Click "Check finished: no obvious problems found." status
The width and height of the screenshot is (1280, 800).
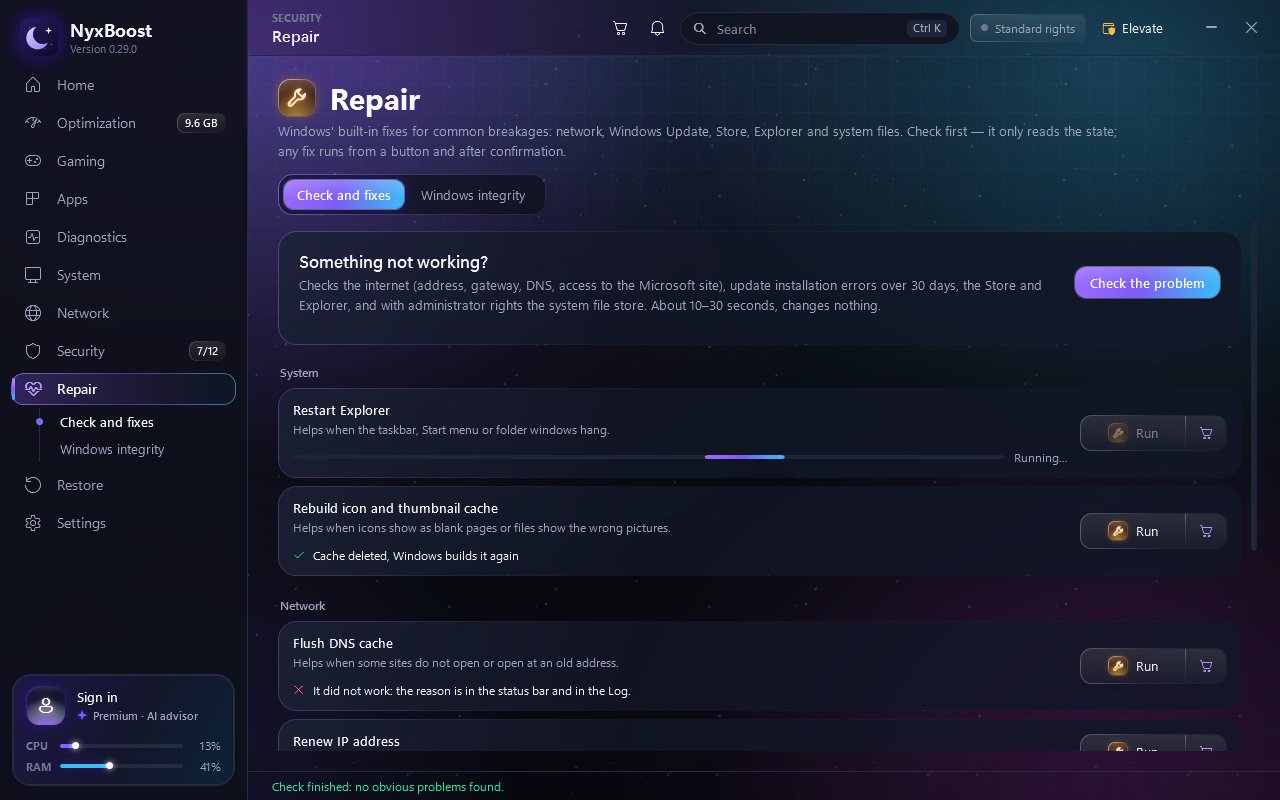pyautogui.click(x=388, y=787)
